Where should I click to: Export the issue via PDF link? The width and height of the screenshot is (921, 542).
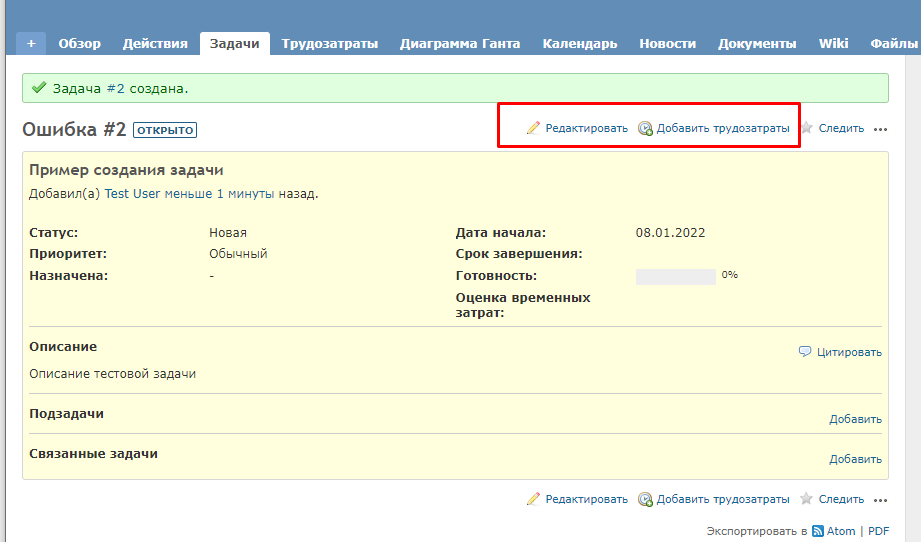click(878, 532)
